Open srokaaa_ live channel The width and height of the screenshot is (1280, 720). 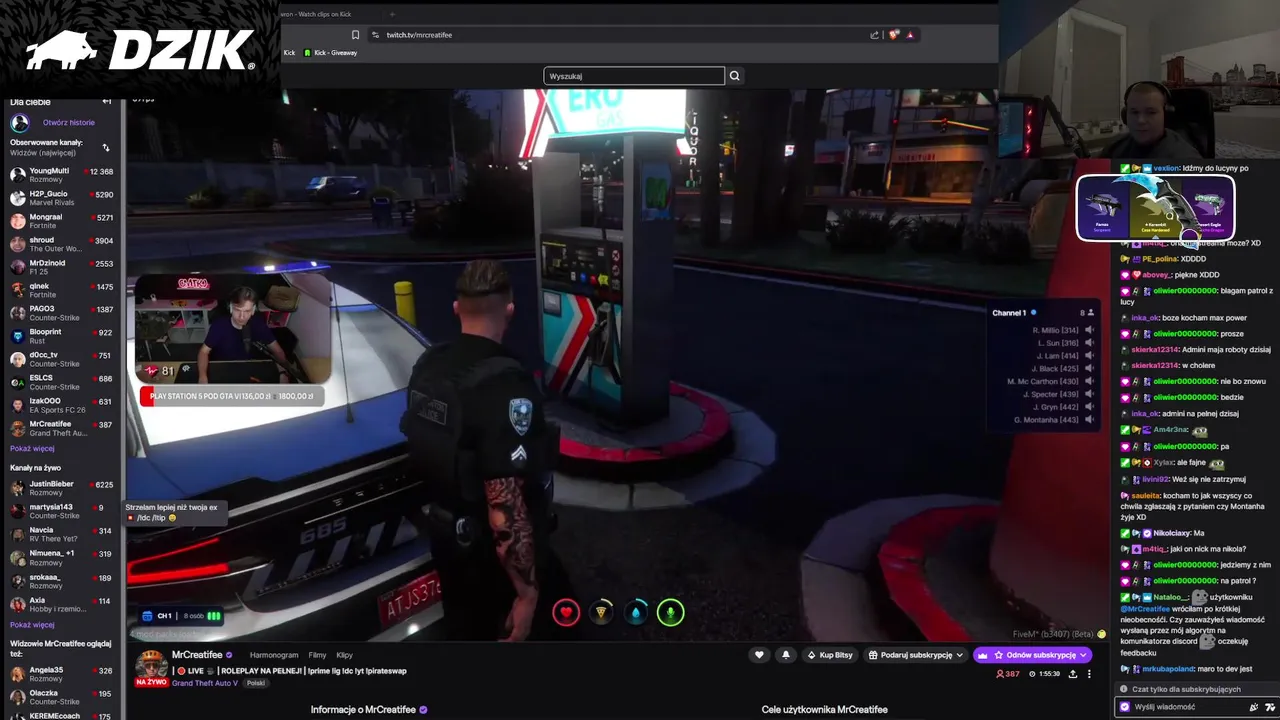coord(61,581)
